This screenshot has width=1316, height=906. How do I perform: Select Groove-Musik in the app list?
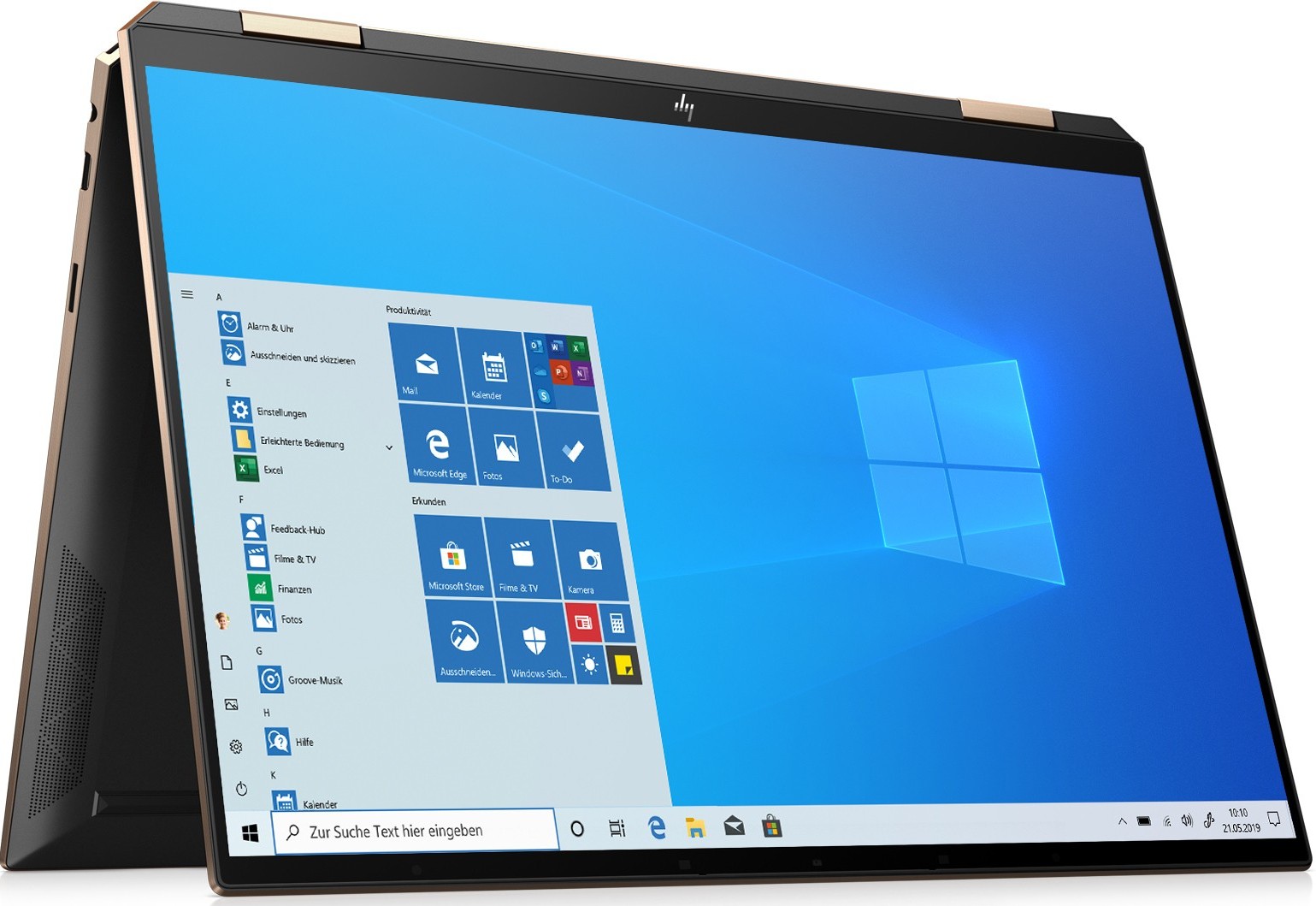tap(314, 680)
